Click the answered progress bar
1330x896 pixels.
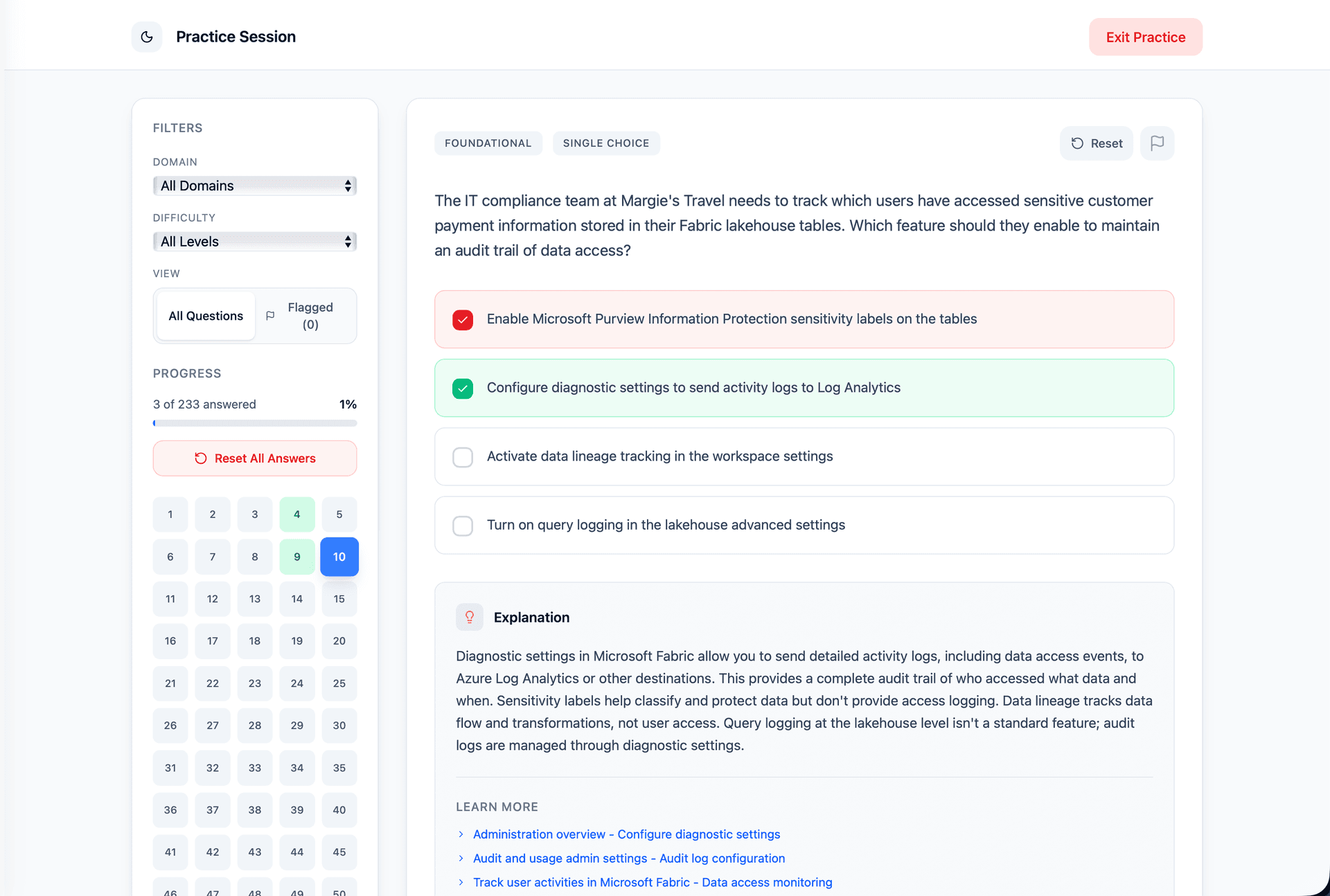255,423
